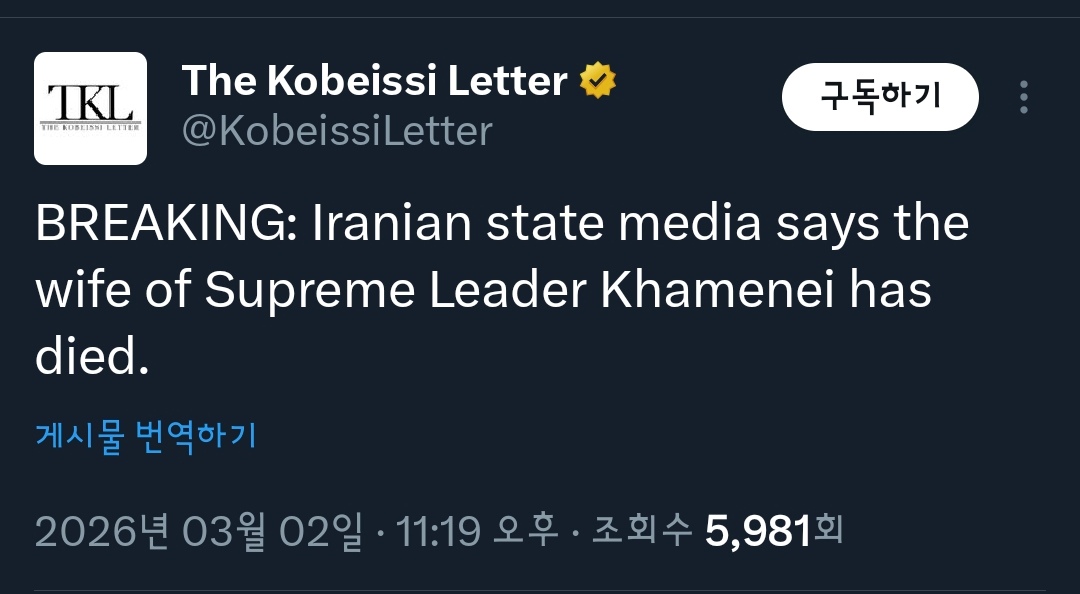This screenshot has height=594, width=1080.
Task: Click the 조회수 views label
Action: click(x=642, y=531)
